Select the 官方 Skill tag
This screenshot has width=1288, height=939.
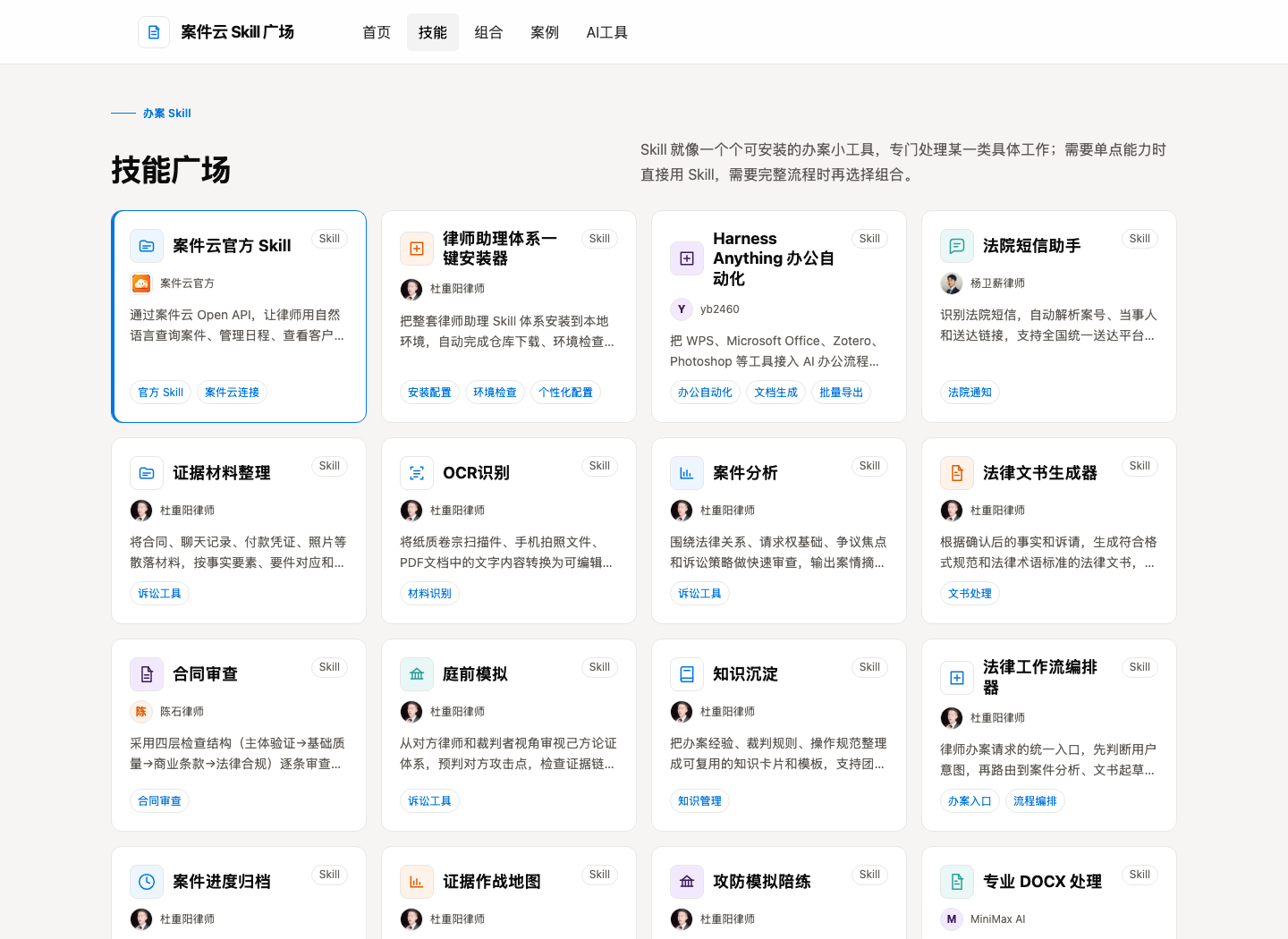(x=161, y=393)
